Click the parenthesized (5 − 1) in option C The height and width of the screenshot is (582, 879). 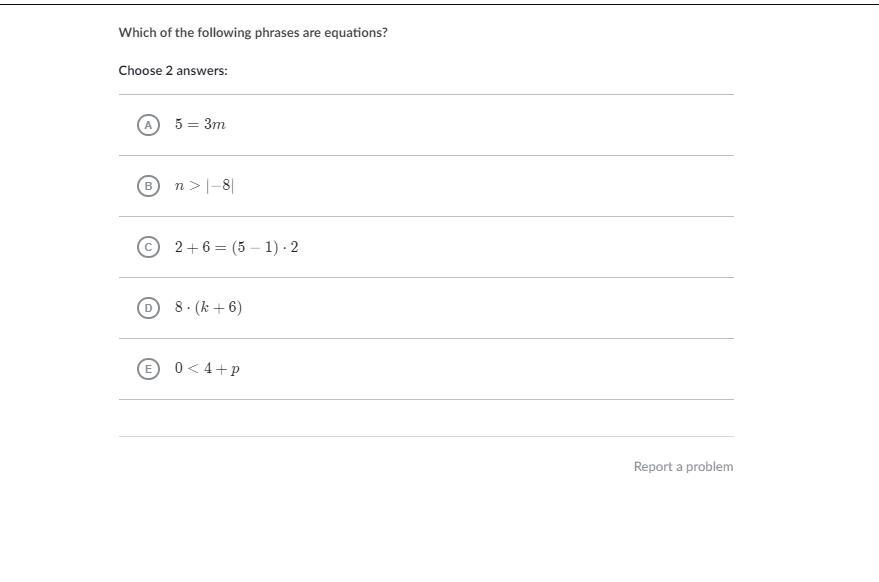[254, 247]
